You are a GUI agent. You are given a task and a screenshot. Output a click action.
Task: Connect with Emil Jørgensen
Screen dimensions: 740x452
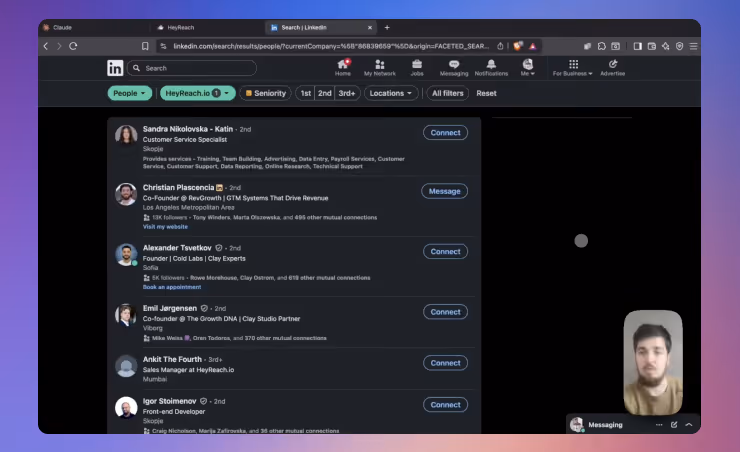click(x=445, y=312)
